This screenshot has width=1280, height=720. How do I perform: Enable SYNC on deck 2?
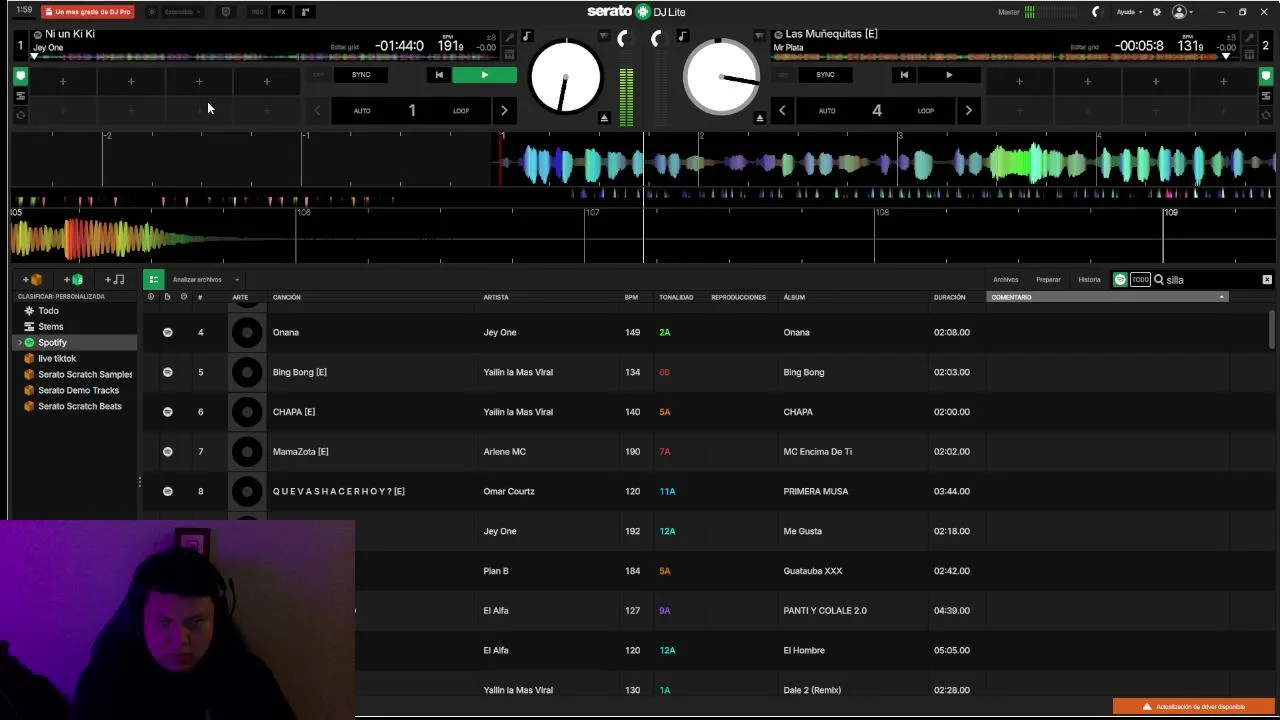[825, 75]
